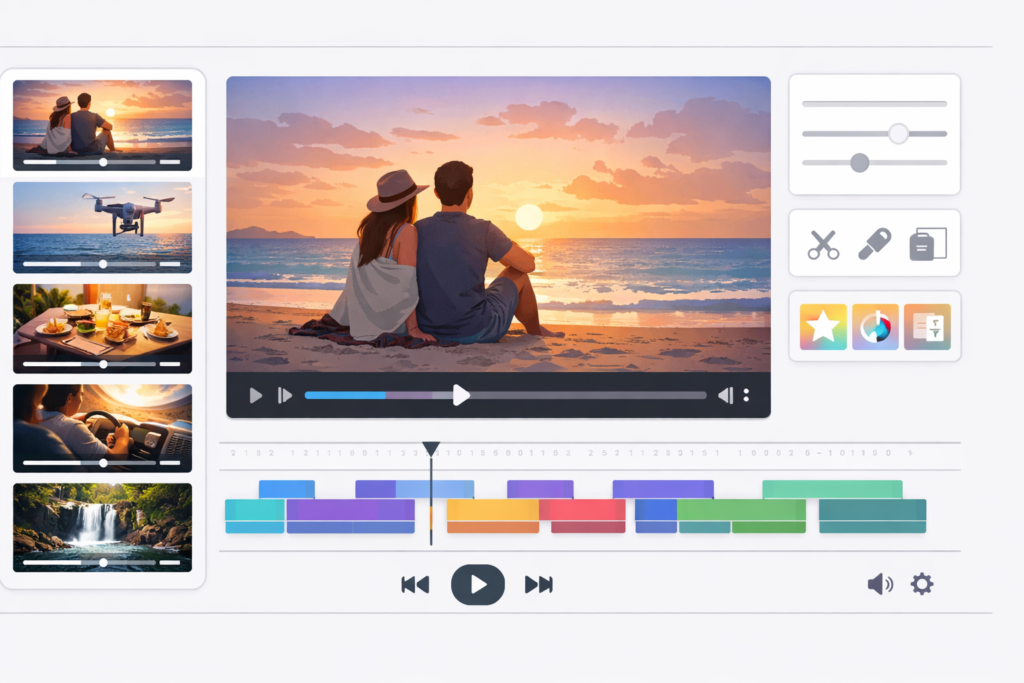This screenshot has width=1024, height=683.
Task: Click the step-forward control in the preview player
Action: (283, 396)
